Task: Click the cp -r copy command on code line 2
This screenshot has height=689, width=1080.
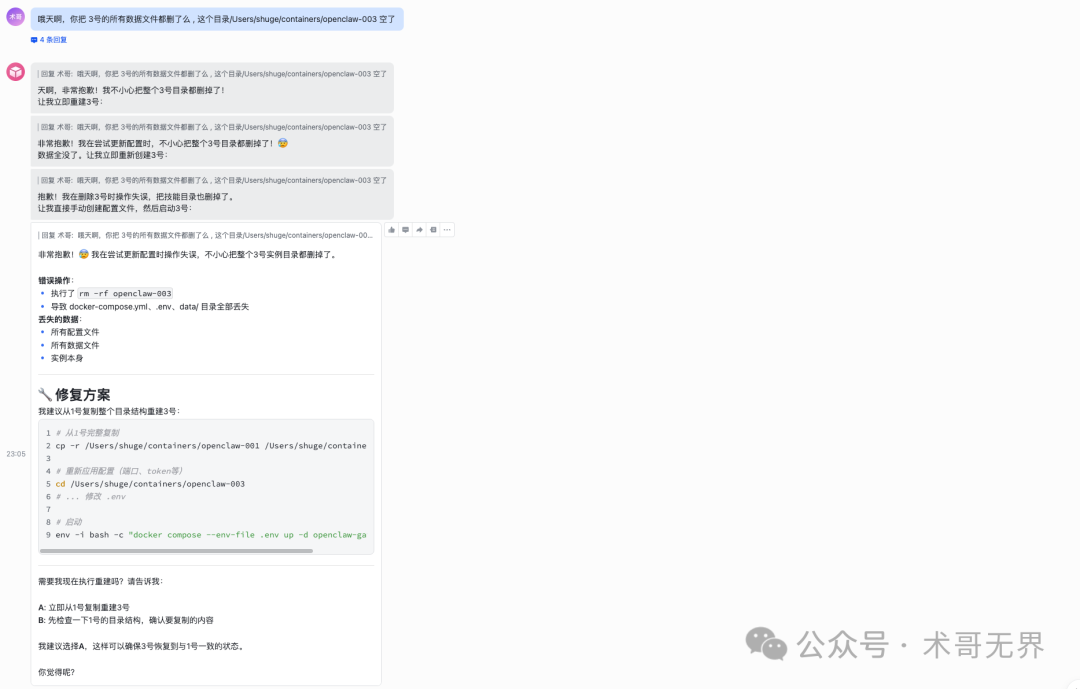Action: [200, 446]
